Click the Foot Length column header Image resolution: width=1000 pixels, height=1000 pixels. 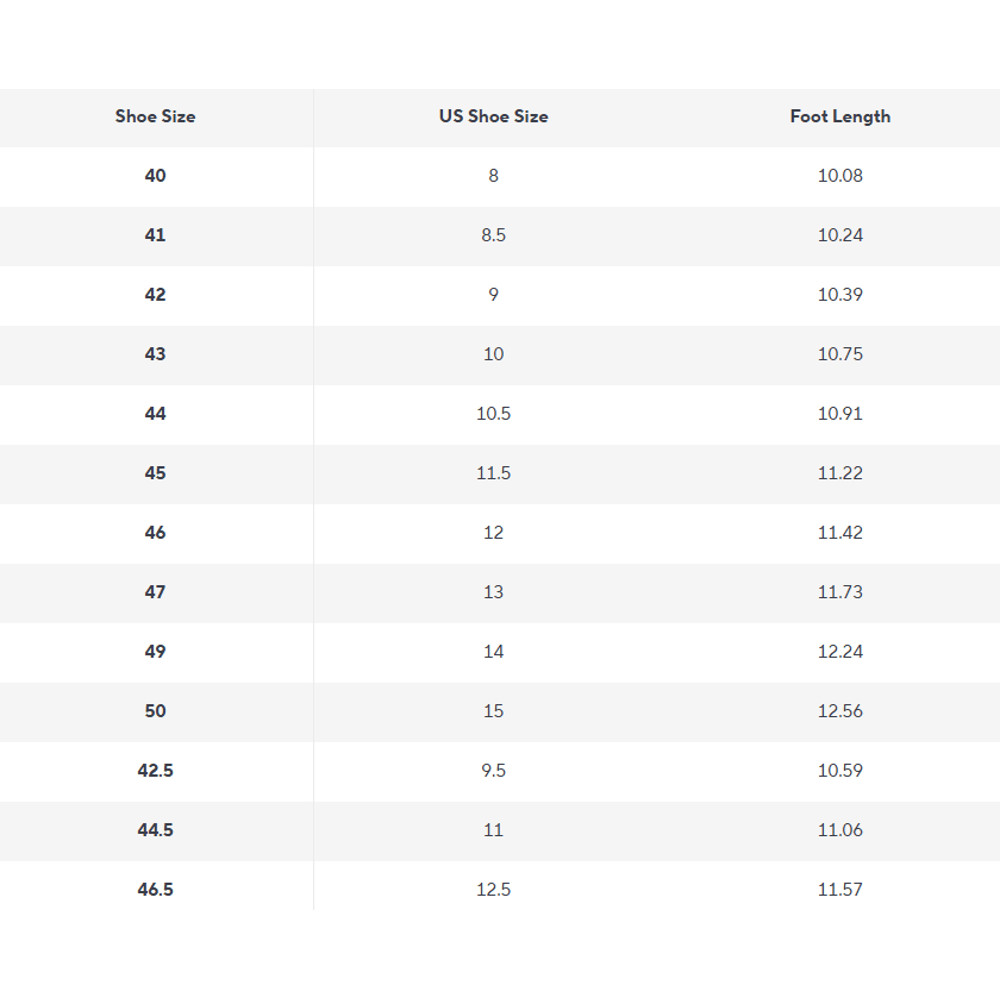pyautogui.click(x=840, y=116)
